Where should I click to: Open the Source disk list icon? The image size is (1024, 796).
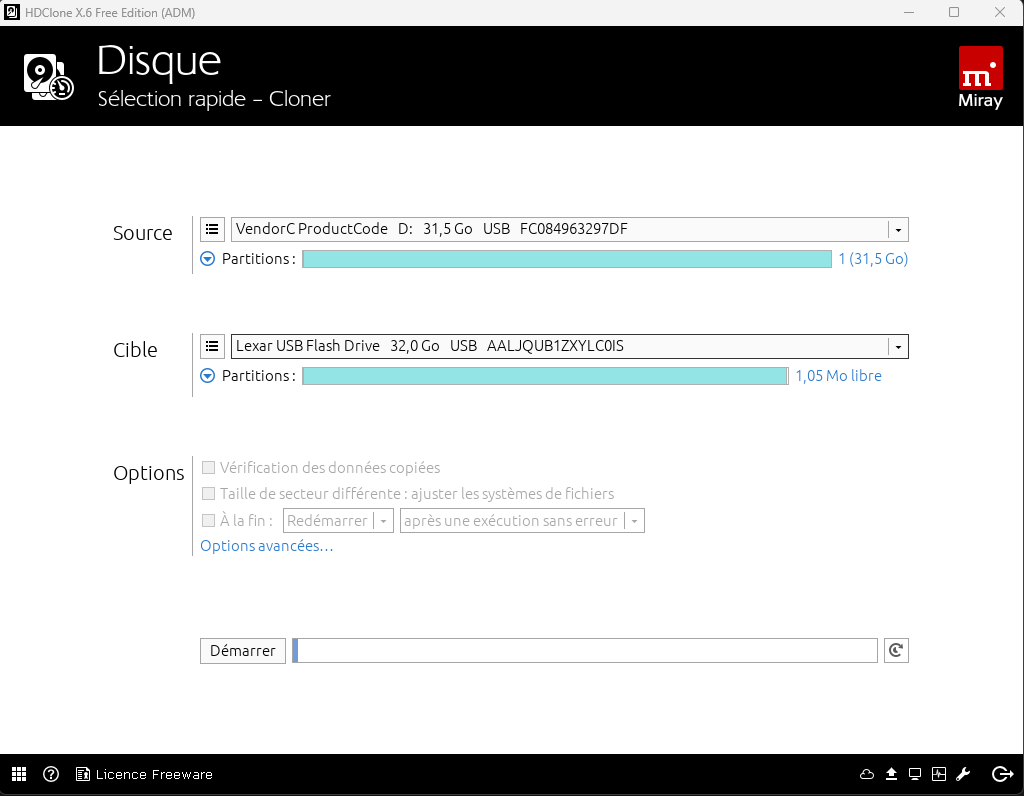(212, 229)
